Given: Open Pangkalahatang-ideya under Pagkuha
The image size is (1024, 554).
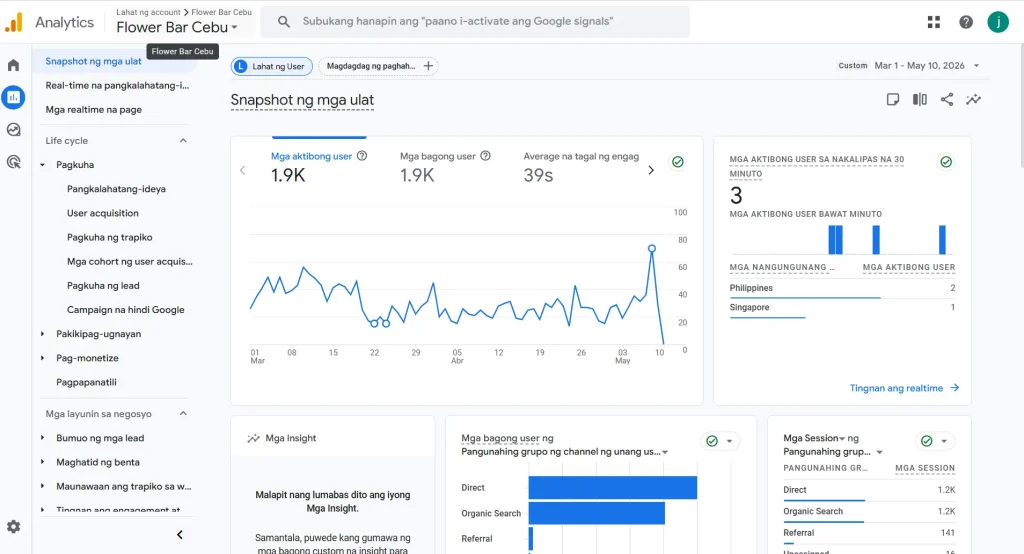Looking at the screenshot, I should [x=116, y=189].
